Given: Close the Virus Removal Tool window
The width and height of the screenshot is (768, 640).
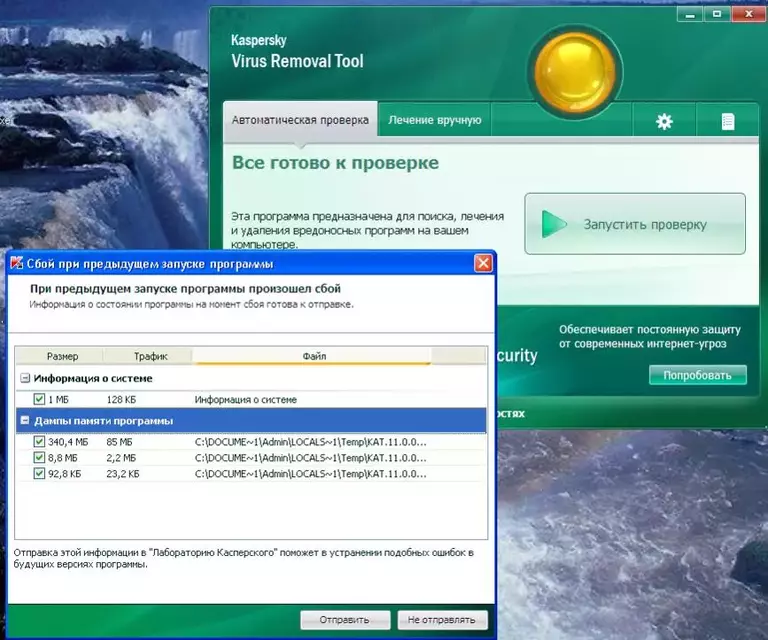Looking at the screenshot, I should pos(748,14).
